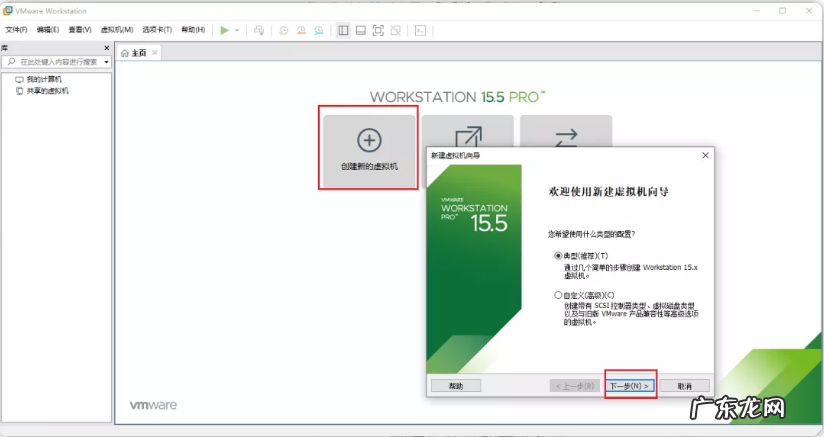This screenshot has height=437, width=824.
Task: Open the 查看(V) menu
Action: click(x=80, y=30)
